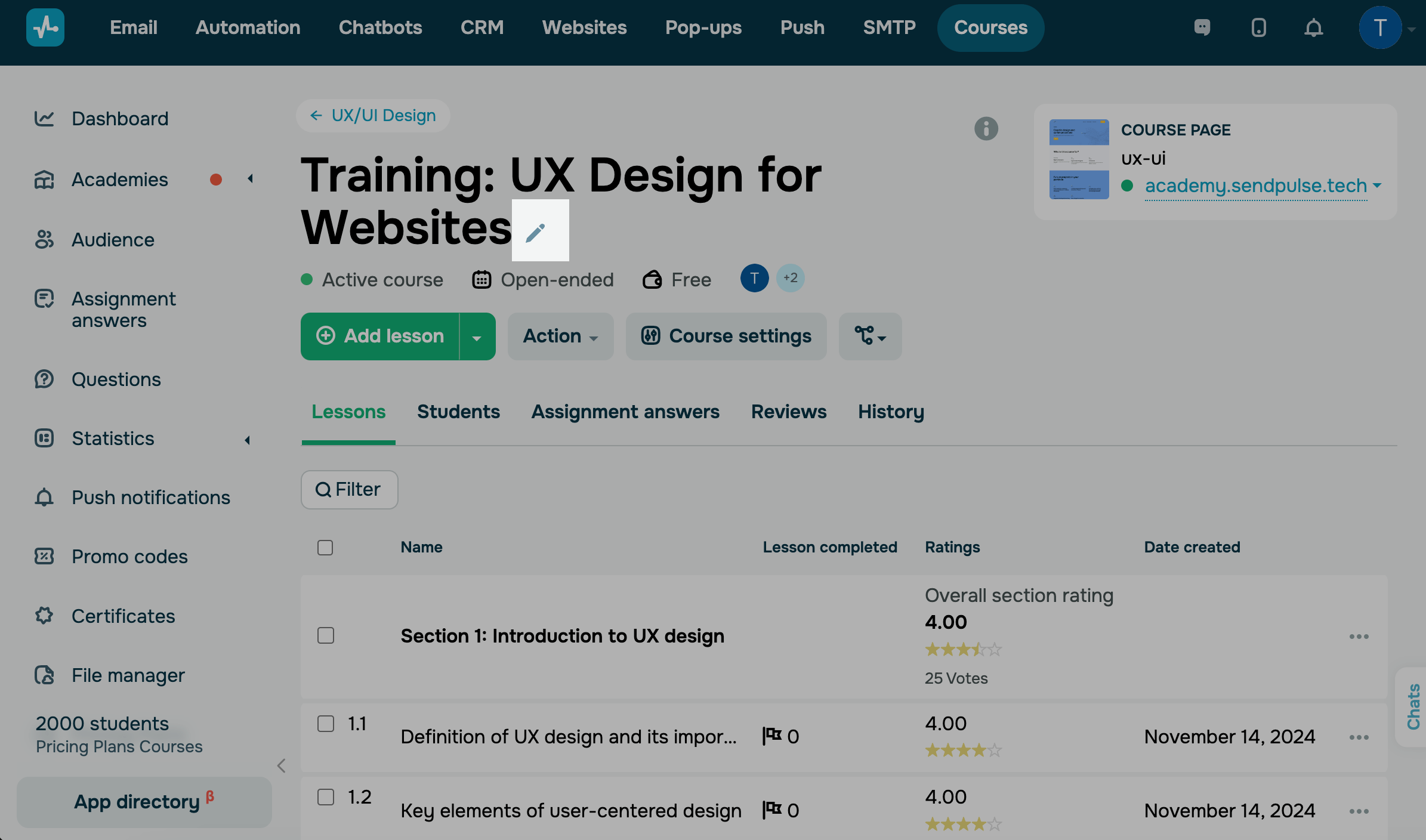The height and width of the screenshot is (840, 1426).
Task: Go back via UX/UI Design link
Action: click(x=374, y=115)
